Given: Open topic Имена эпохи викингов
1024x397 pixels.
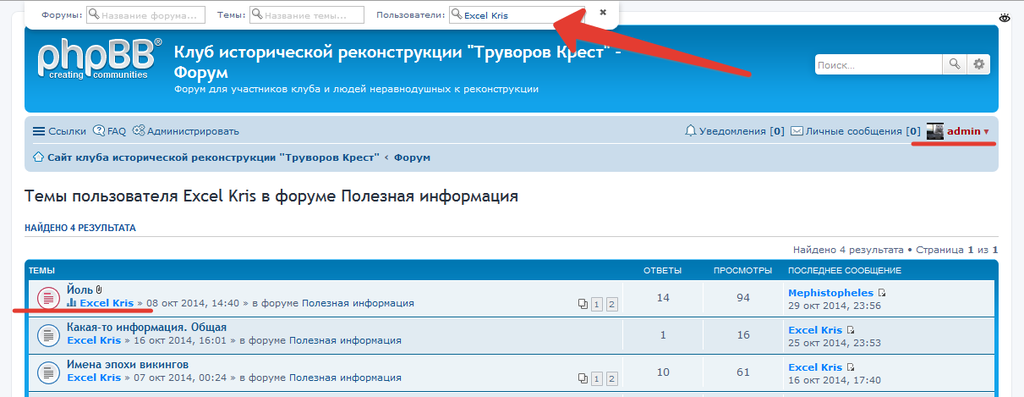Looking at the screenshot, I should pos(127,364).
